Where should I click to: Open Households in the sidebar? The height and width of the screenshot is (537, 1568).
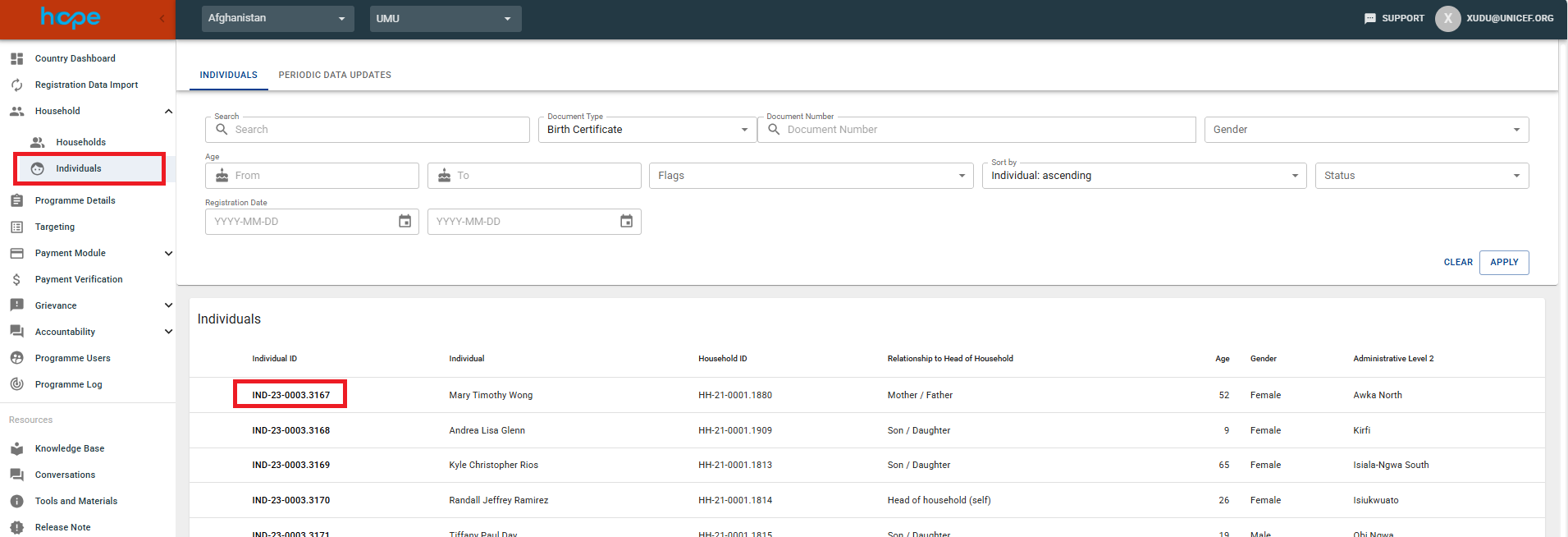click(80, 142)
